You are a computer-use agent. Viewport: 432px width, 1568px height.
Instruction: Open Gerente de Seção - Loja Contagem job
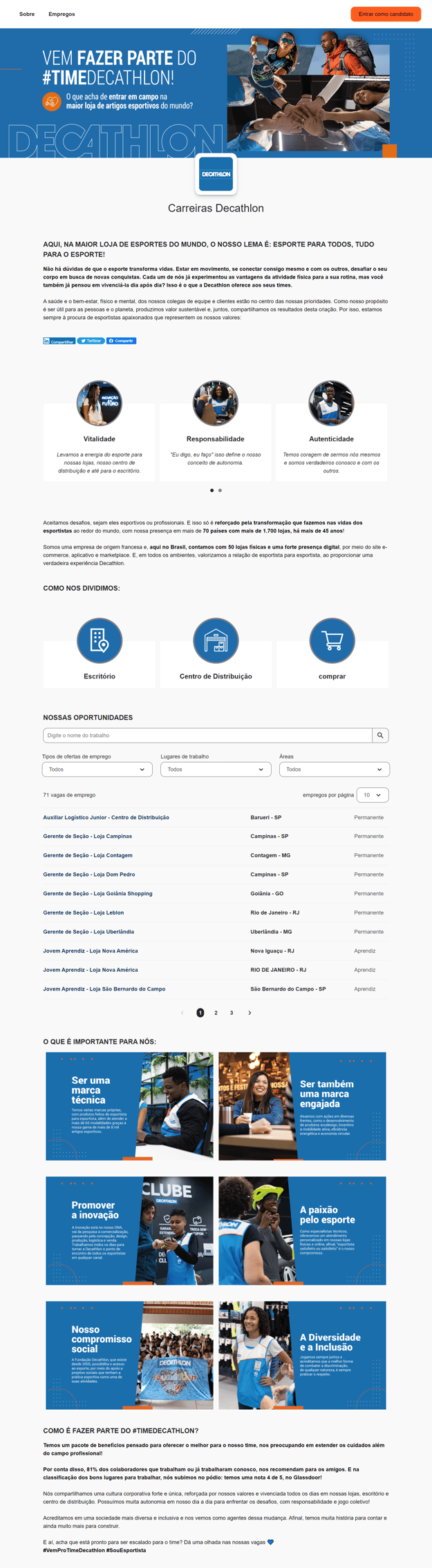click(x=88, y=856)
